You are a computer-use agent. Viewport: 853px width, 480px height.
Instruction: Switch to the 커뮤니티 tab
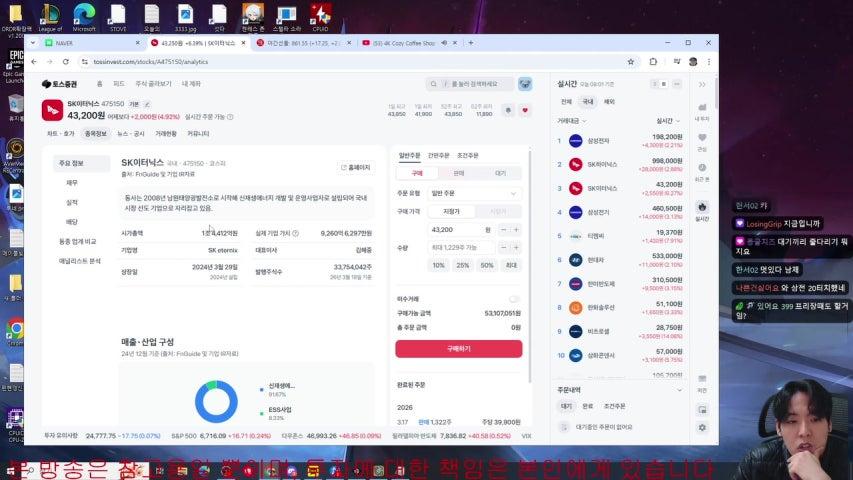(198, 133)
